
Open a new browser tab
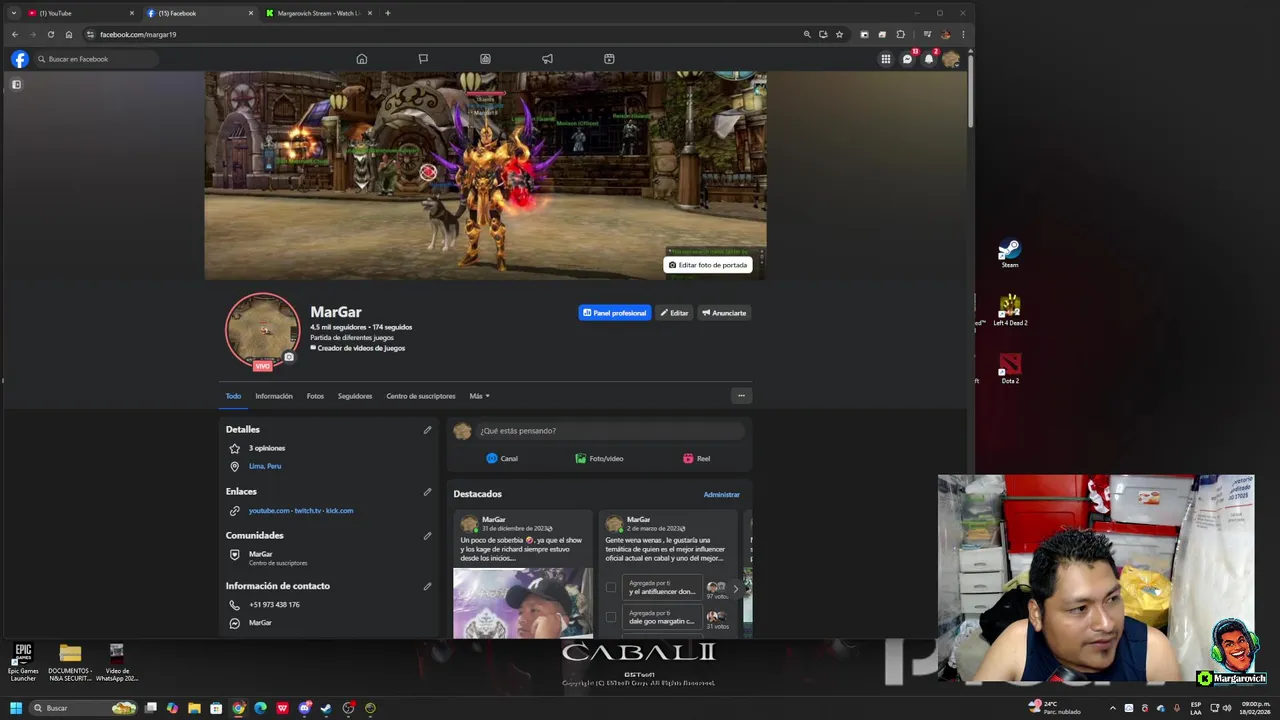388,13
